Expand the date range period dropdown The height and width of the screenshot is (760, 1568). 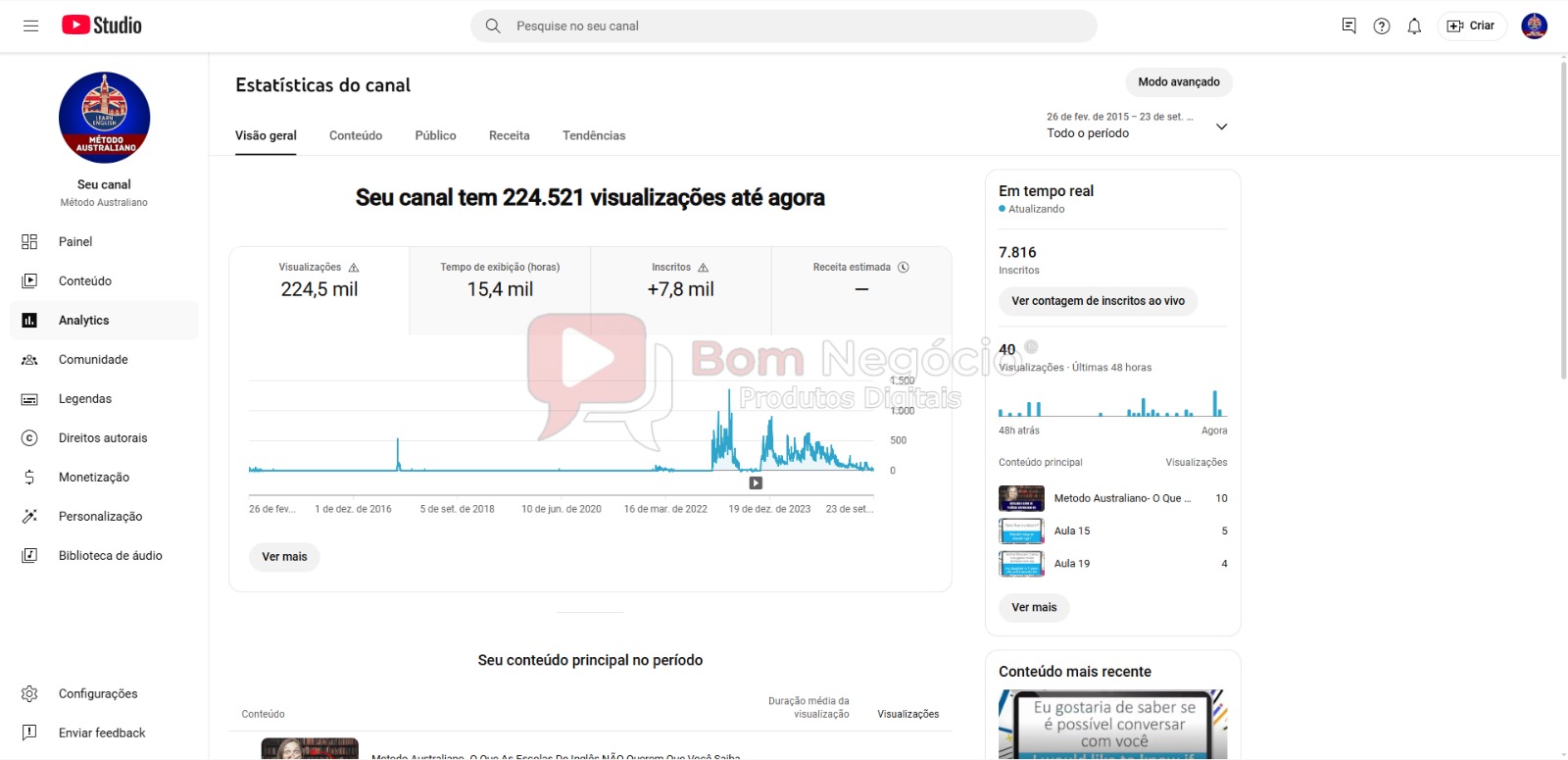coord(1221,127)
